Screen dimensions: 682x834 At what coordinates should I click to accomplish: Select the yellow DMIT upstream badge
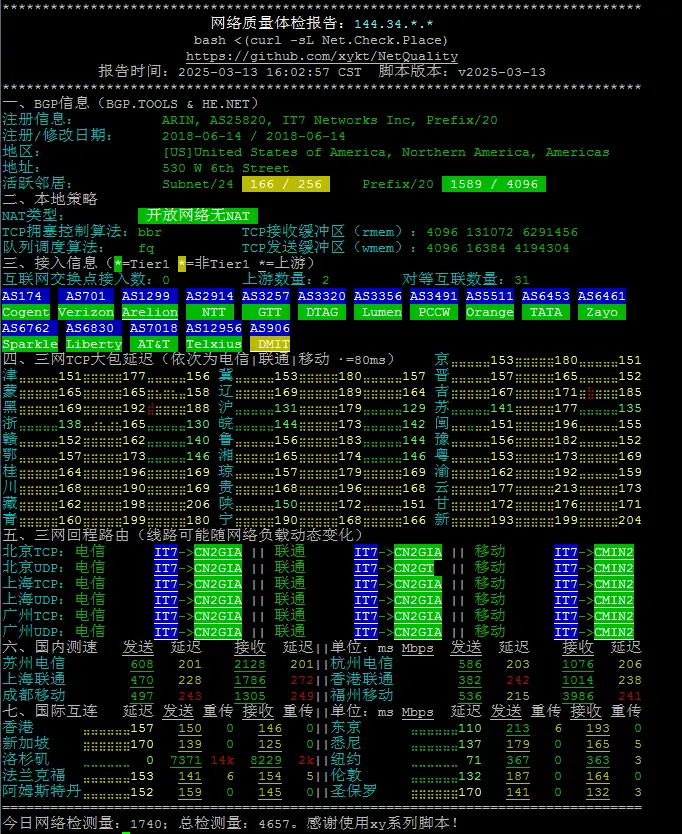[x=270, y=344]
